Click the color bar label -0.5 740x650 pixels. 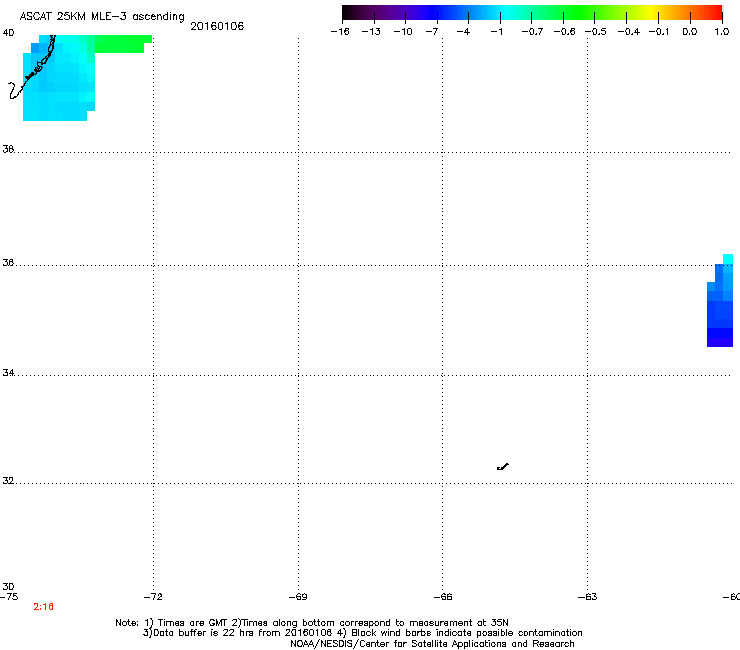click(596, 32)
